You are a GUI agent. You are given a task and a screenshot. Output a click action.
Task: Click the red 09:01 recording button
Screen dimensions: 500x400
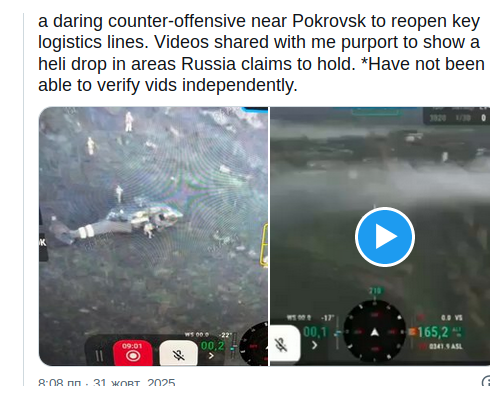coord(133,353)
